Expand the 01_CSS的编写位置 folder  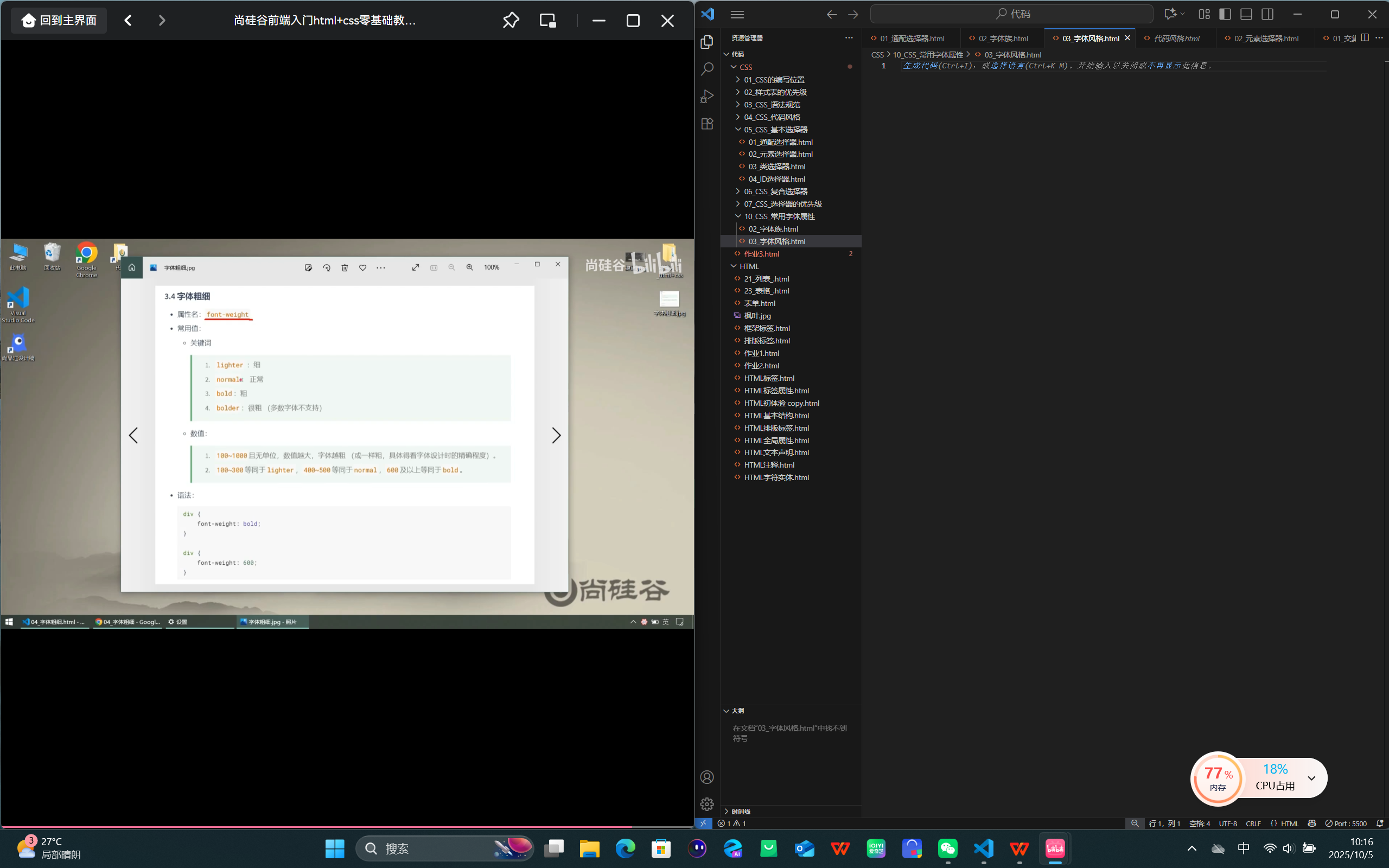pos(774,80)
